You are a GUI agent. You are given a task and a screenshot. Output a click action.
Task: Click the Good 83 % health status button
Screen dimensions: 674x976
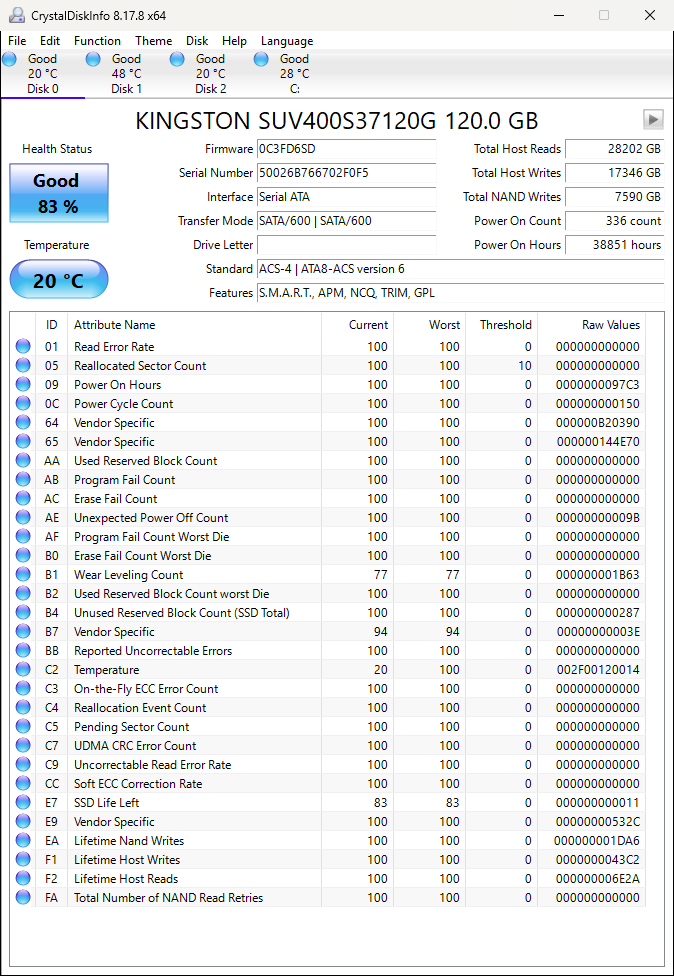coord(58,193)
